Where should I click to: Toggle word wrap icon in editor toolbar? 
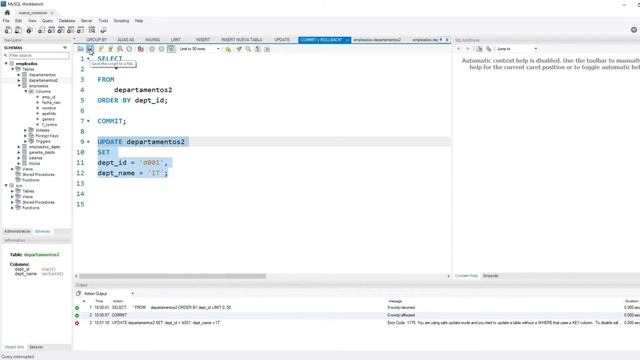click(267, 49)
